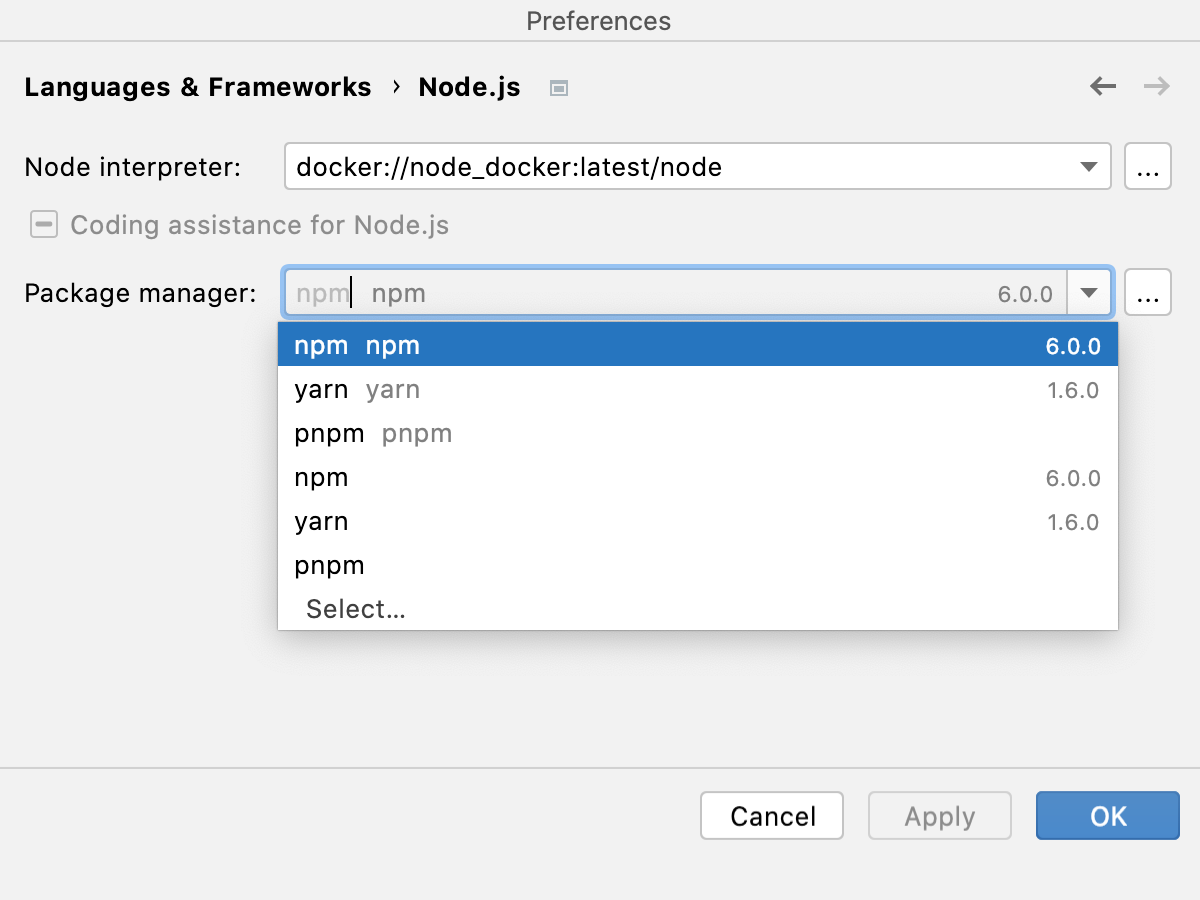This screenshot has width=1200, height=900.
Task: Click the Package manager dropdown arrow
Action: [x=1091, y=292]
